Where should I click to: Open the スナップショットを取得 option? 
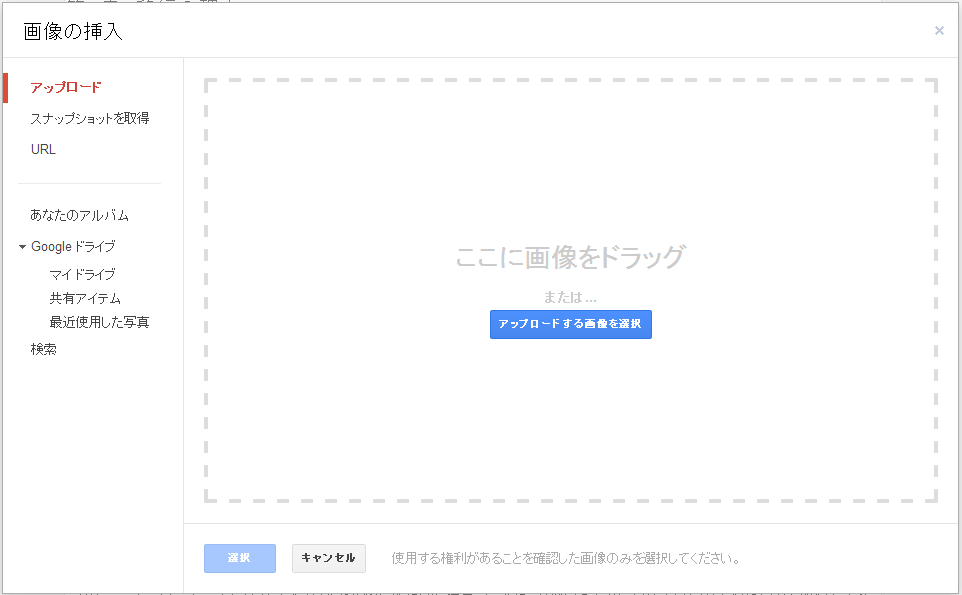pos(90,118)
